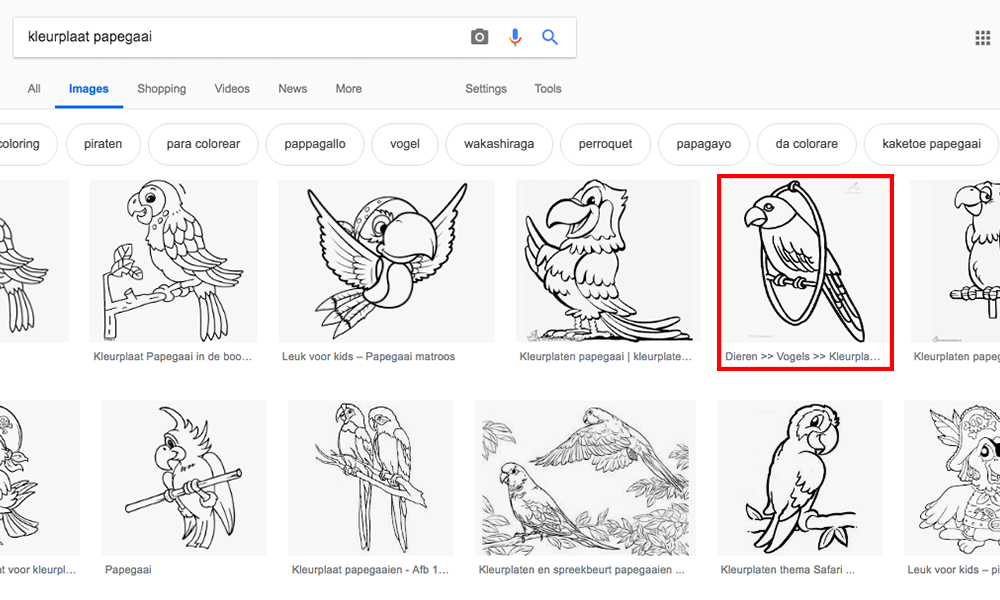Open the flying pirate parrot matroos image
Screen dimensions: 1000x600
click(386, 262)
